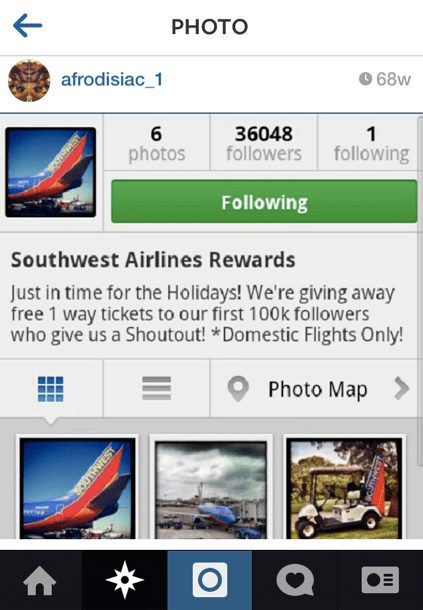This screenshot has height=610, width=423.
Task: Tap the back arrow icon
Action: tap(27, 26)
